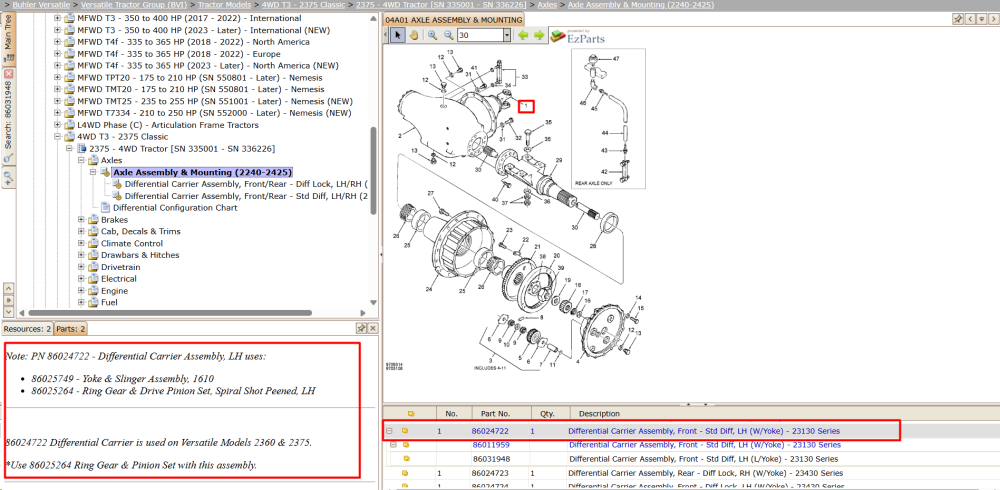Viewport: 1000px width, 490px height.
Task: Pin the notes panel
Action: click(361, 328)
